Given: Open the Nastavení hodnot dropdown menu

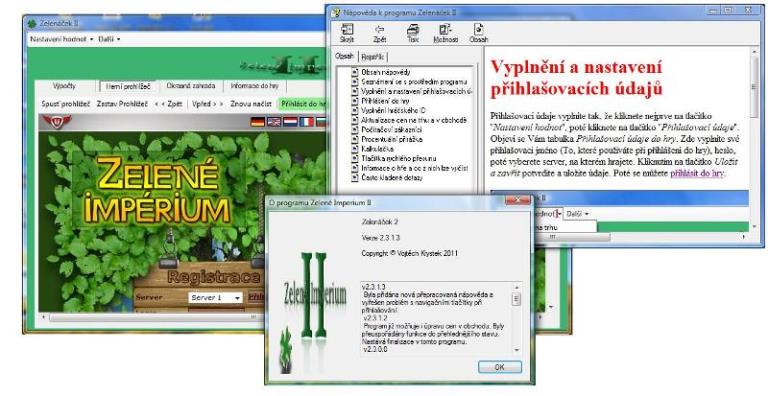Looking at the screenshot, I should point(61,39).
